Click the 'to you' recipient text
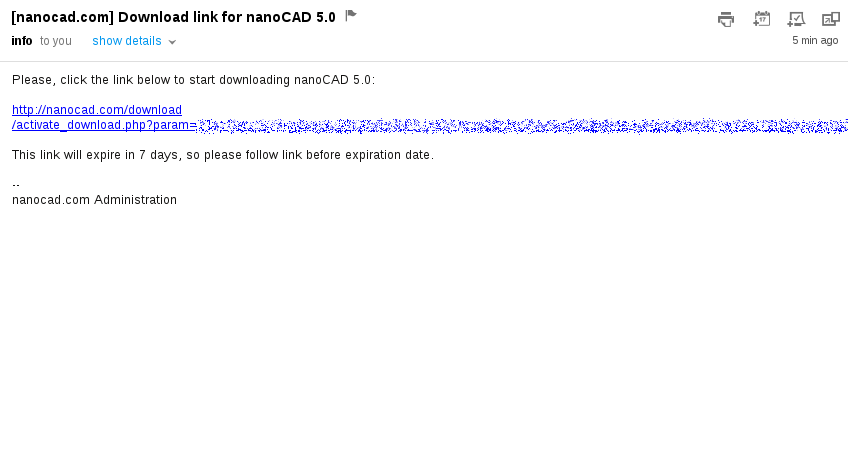This screenshot has width=848, height=475. tap(56, 41)
